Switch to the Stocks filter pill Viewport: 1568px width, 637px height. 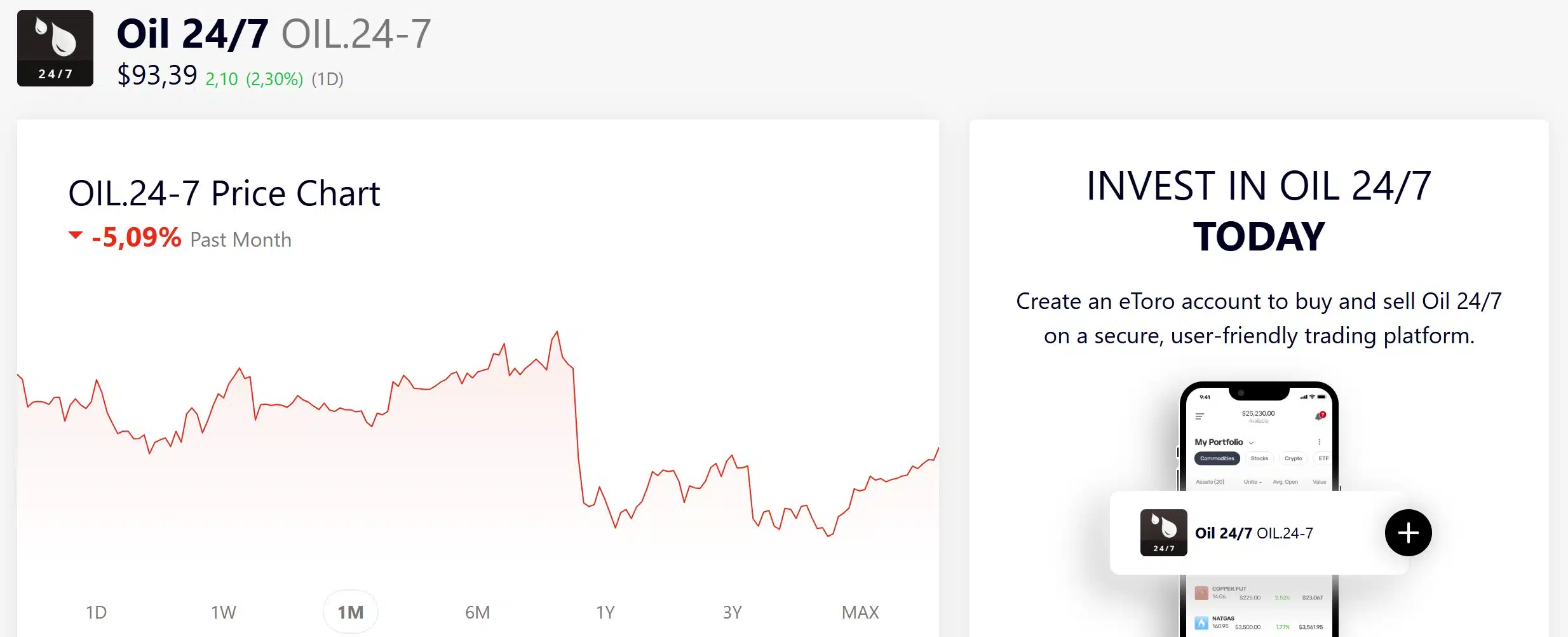pyautogui.click(x=1259, y=458)
